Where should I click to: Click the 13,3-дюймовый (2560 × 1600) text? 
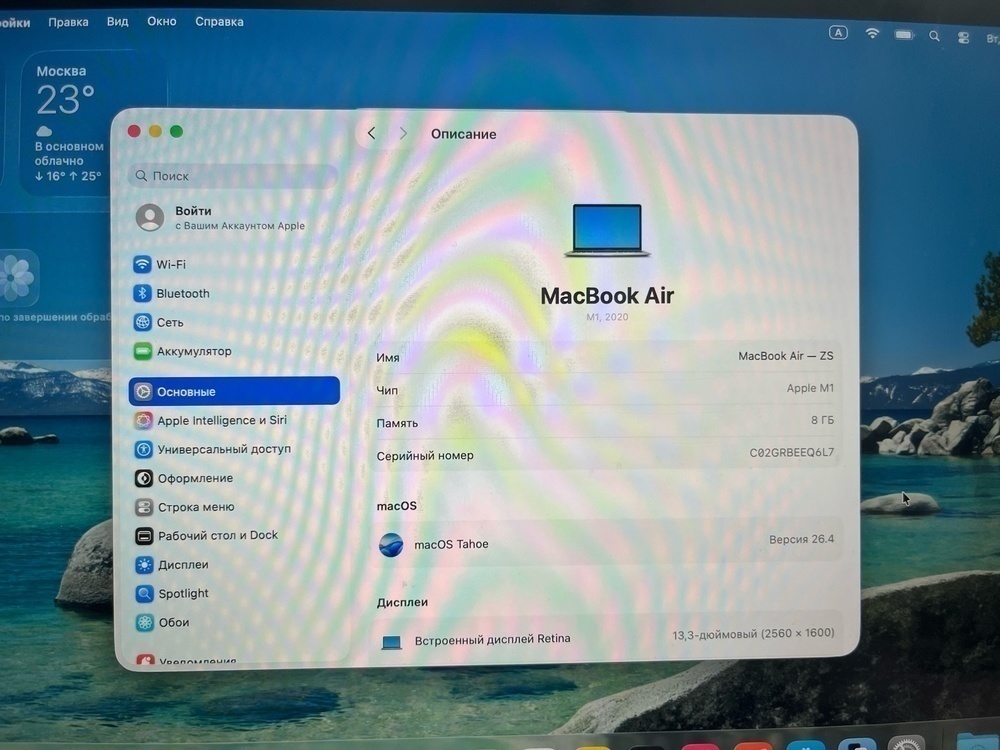[x=753, y=634]
